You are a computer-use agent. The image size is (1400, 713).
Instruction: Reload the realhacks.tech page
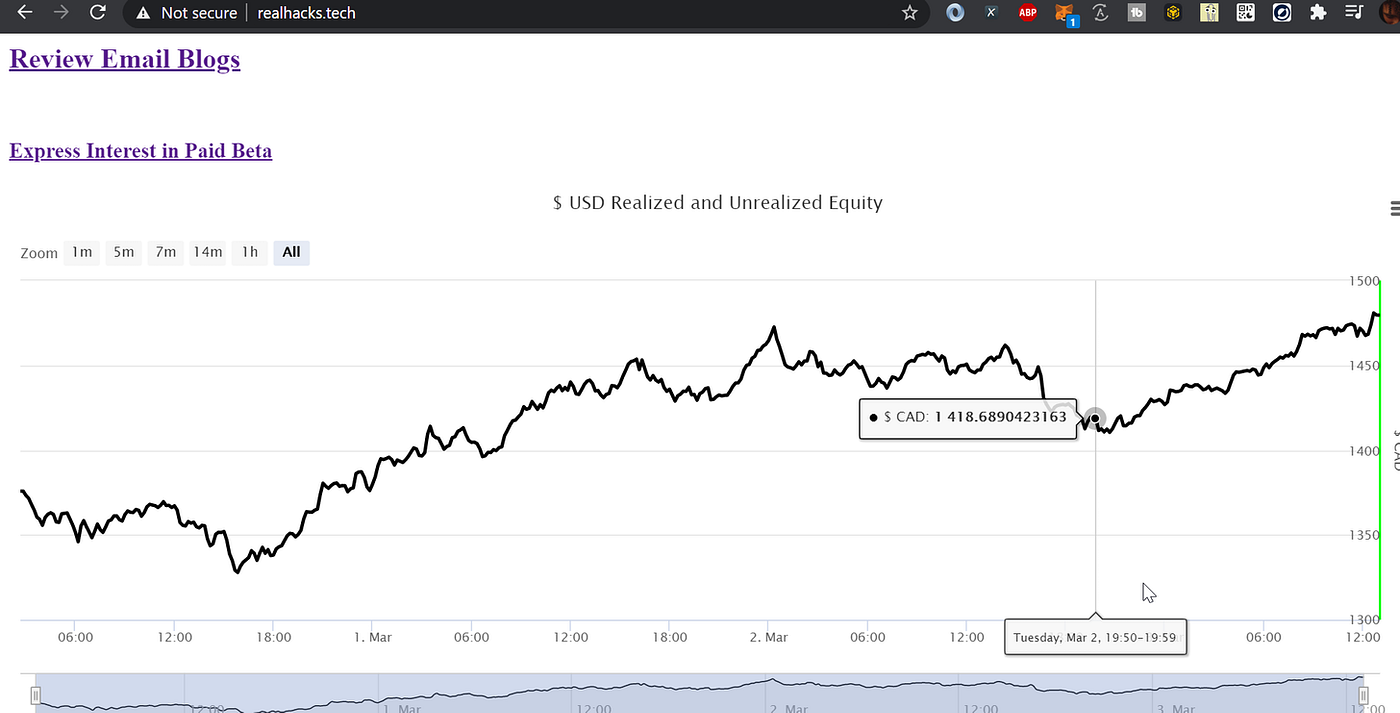[x=96, y=13]
